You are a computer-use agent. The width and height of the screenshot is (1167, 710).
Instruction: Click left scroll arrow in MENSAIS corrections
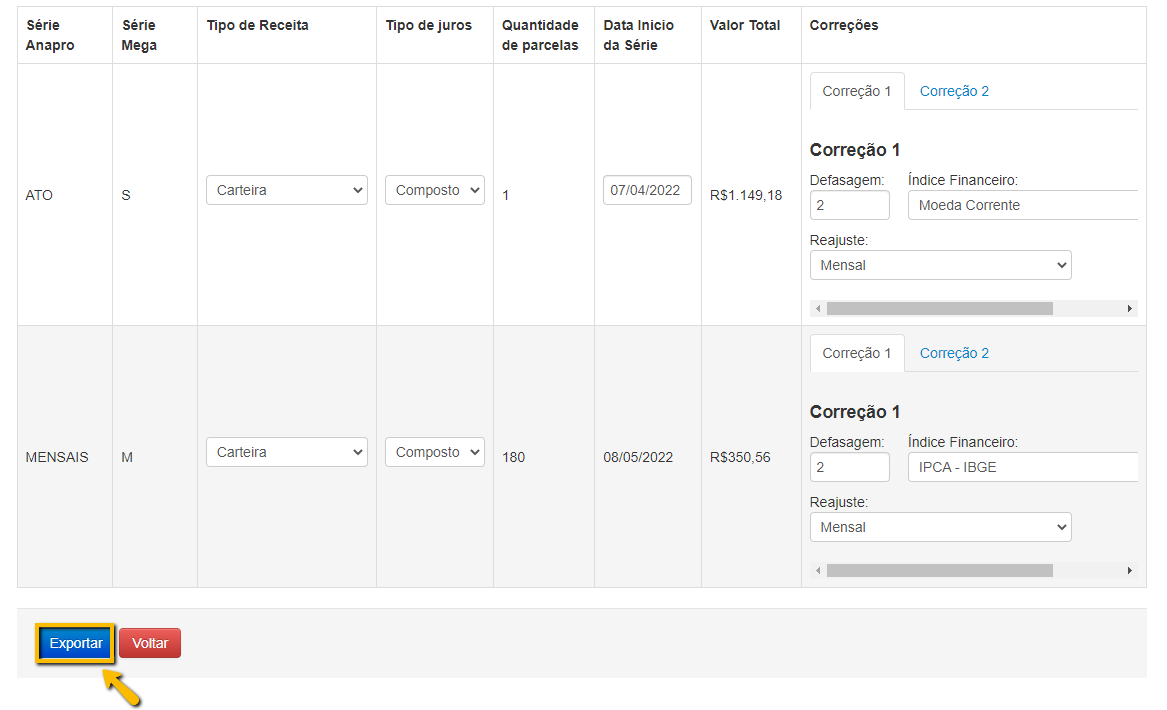click(818, 571)
